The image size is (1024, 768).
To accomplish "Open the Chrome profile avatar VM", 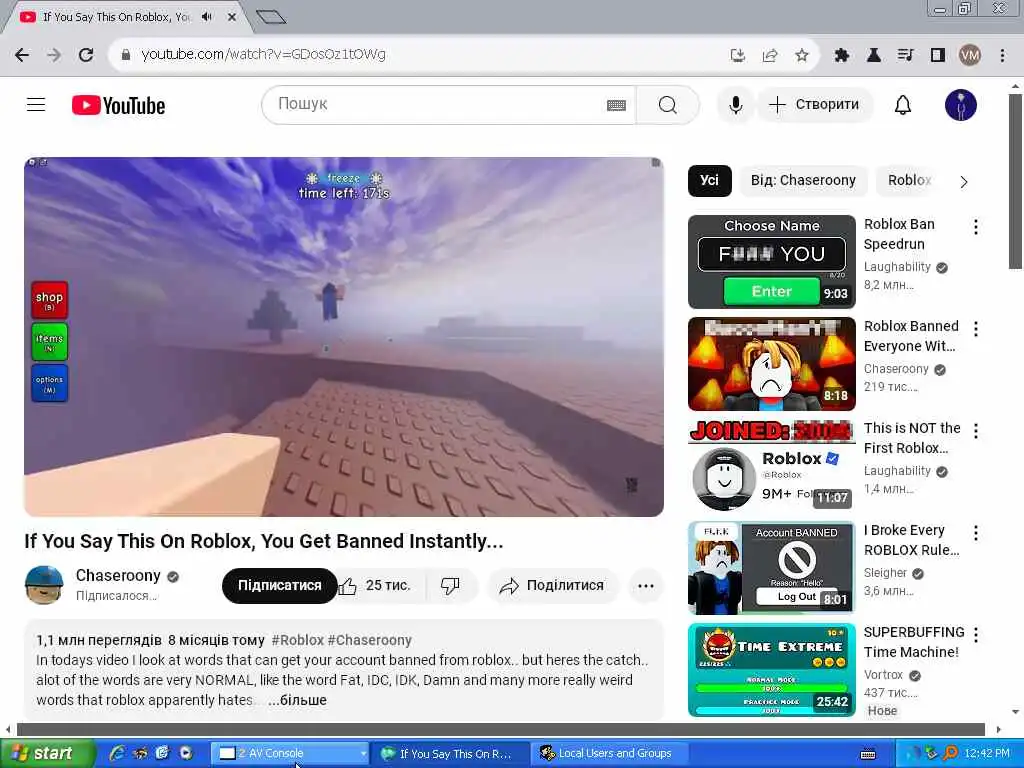I will click(970, 56).
